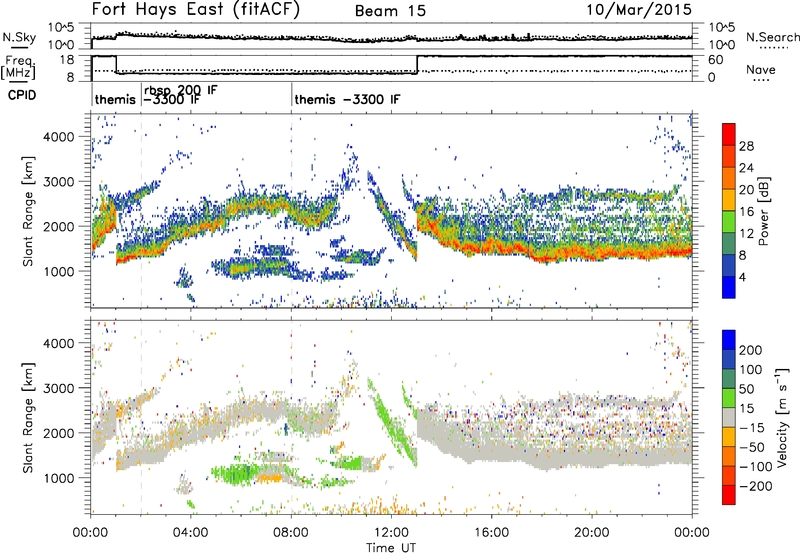Screen dimensions: 800x554
Task: Select the 'Freq. [MHz]' axis label
Action: click(18, 68)
